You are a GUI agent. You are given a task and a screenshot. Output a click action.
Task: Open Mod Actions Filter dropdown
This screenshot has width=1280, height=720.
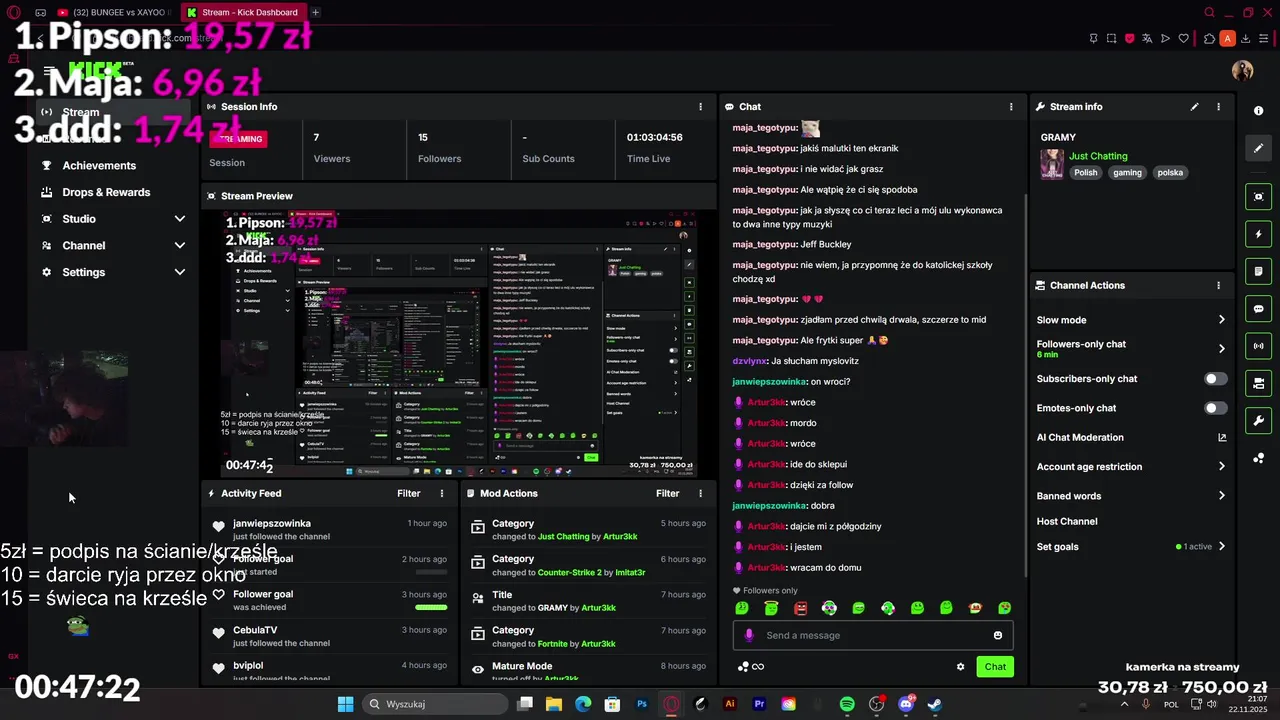pos(667,493)
